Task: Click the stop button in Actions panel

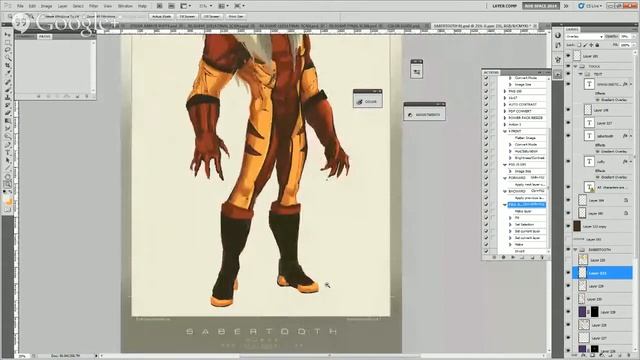Action: [x=494, y=257]
